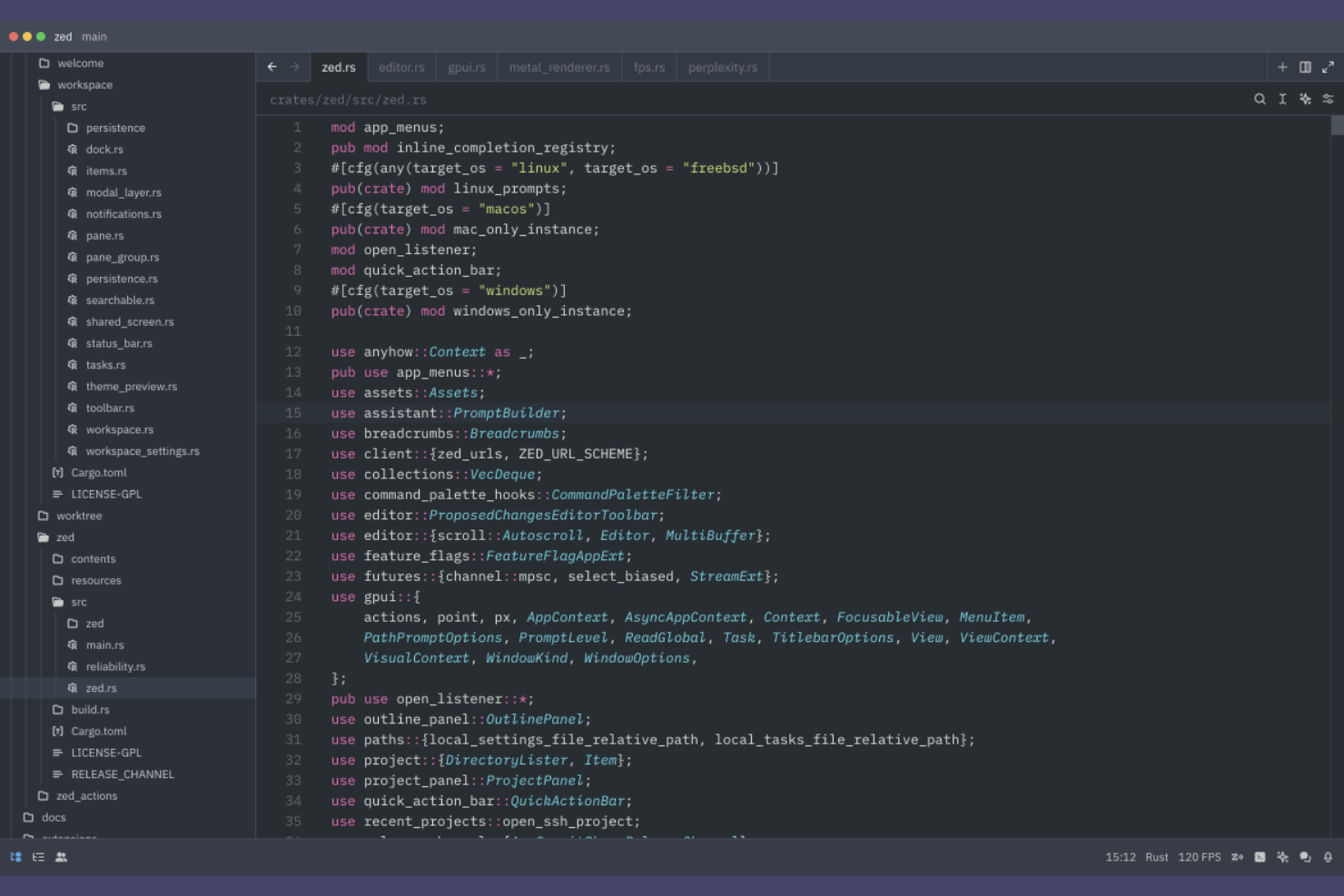Switch to the editor.rs tab
This screenshot has width=1344, height=896.
coord(401,66)
